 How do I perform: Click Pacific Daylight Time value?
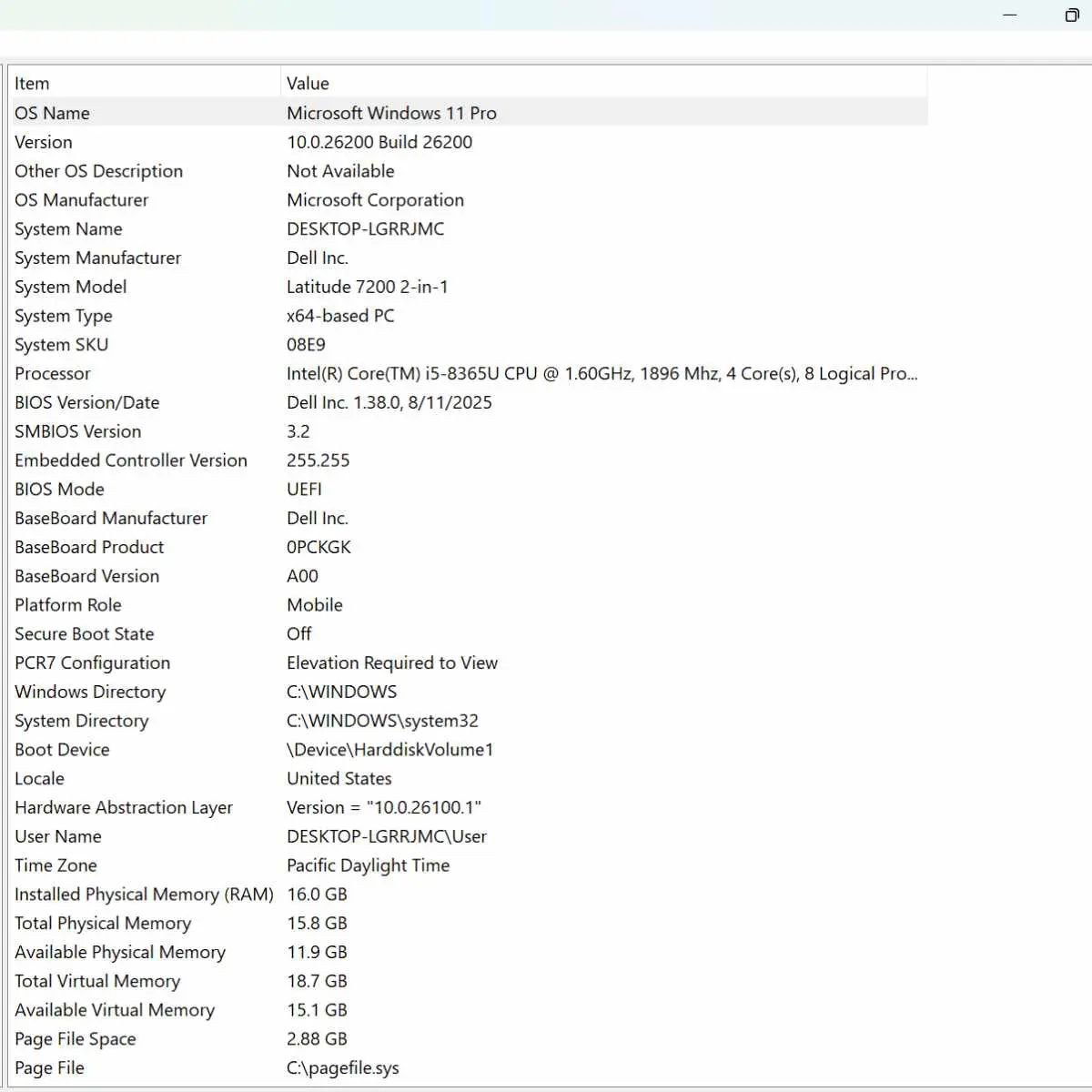[368, 865]
